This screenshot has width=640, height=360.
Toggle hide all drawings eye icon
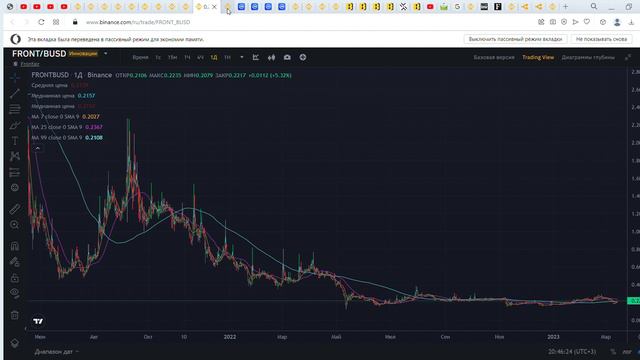coord(15,293)
